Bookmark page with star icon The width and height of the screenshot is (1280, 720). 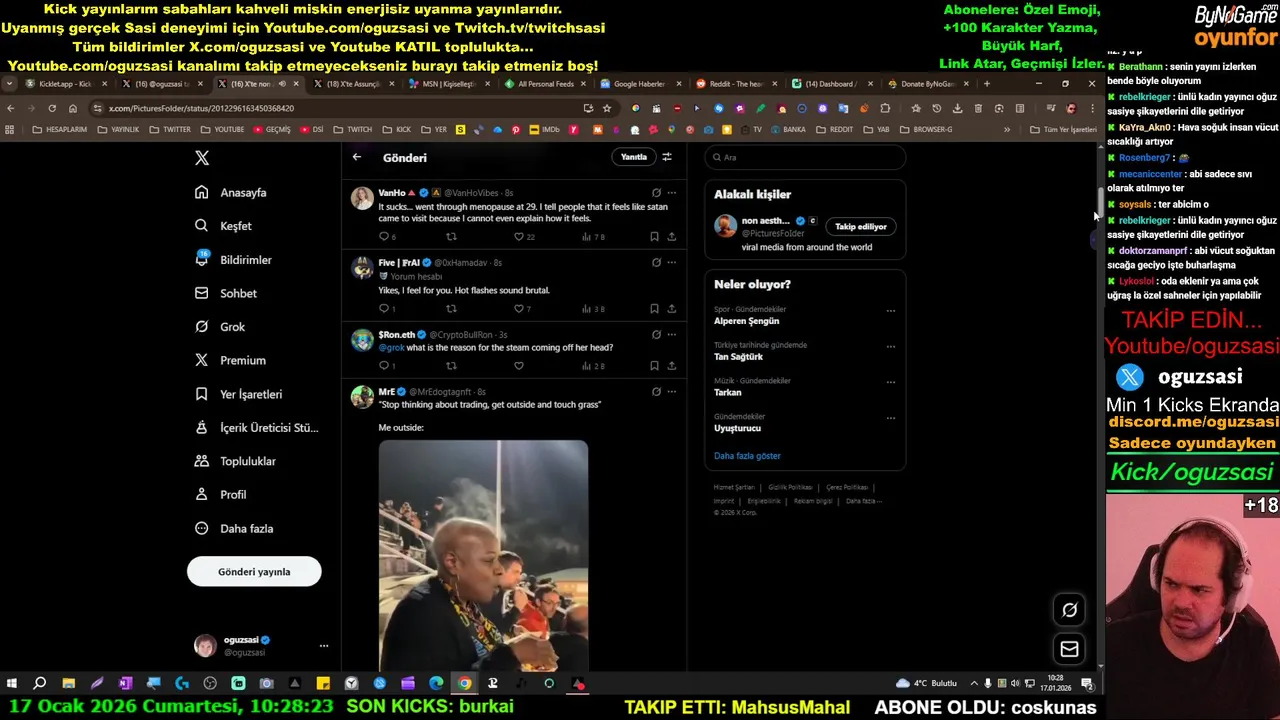point(606,108)
